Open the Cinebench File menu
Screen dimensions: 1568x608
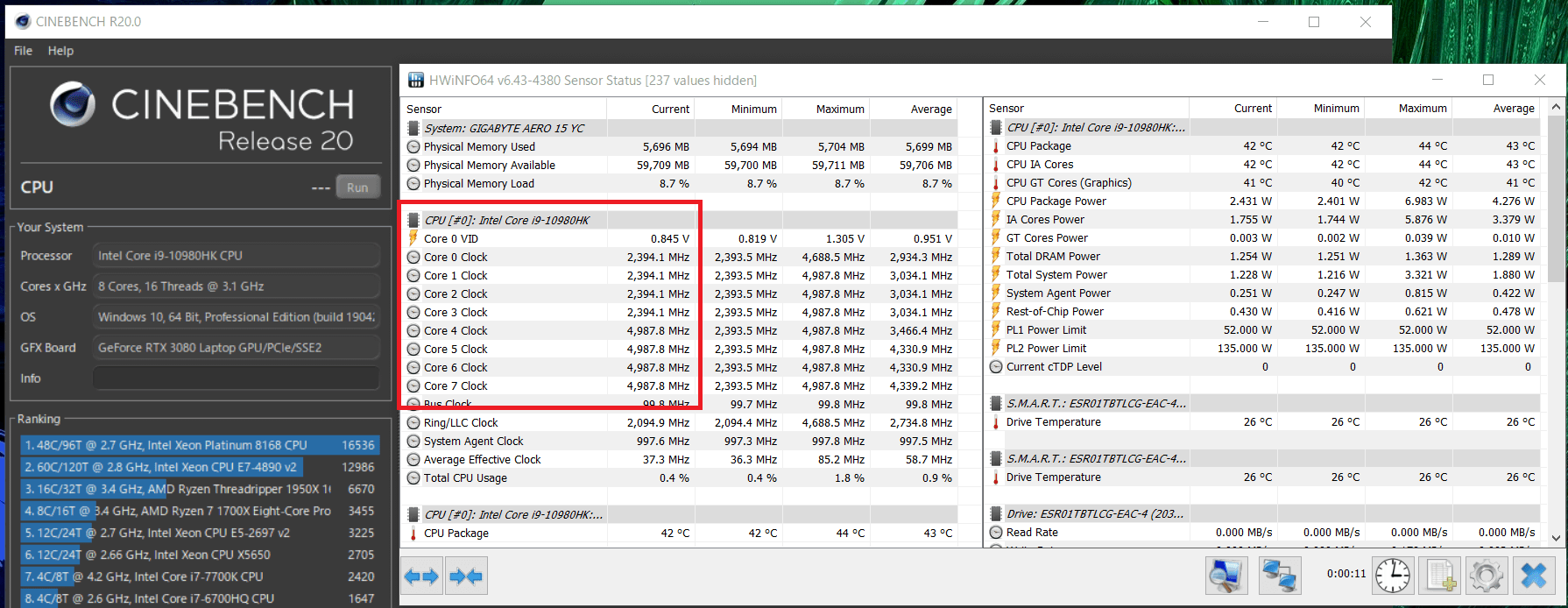[x=23, y=51]
